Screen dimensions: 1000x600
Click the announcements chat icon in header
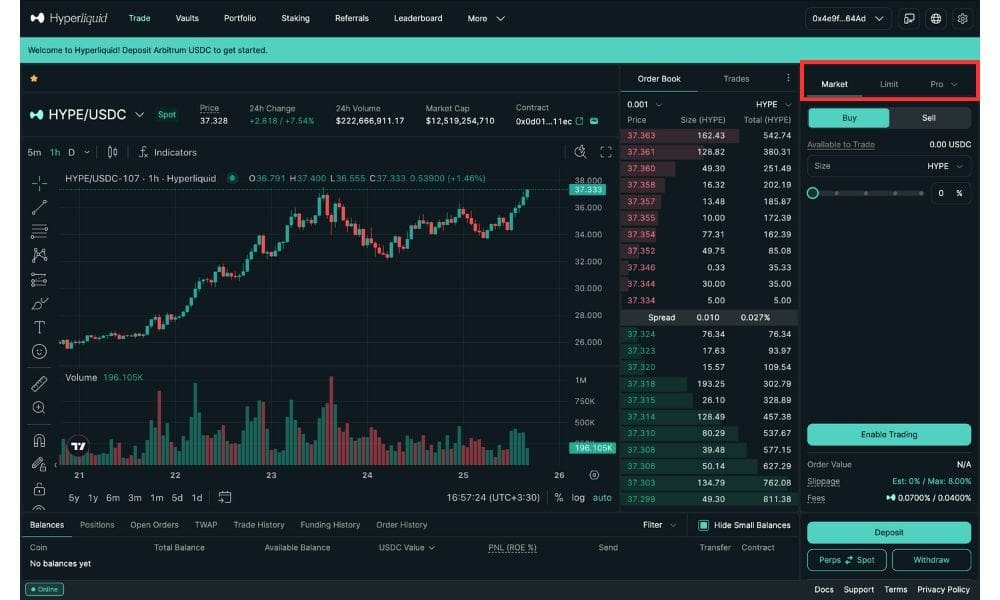909,18
